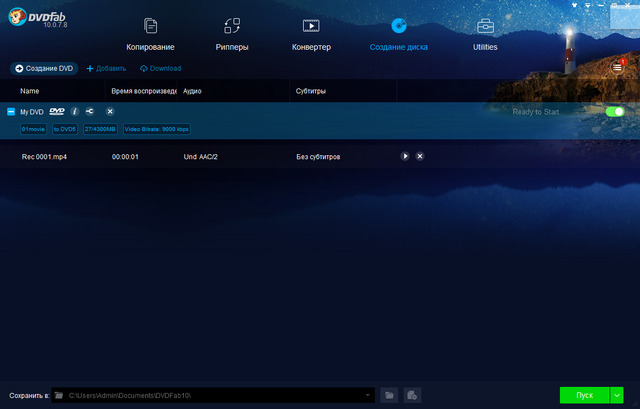Image resolution: width=640 pixels, height=409 pixels.
Task: Switch to the Рипперы module
Action: pos(232,35)
